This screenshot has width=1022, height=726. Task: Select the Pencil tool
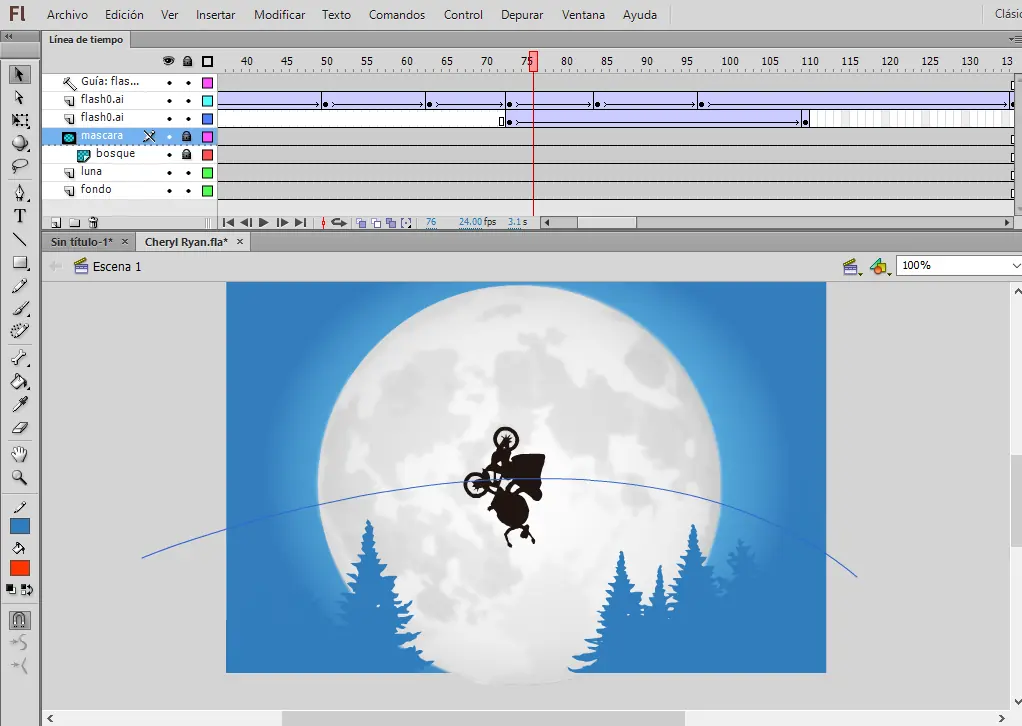[20, 285]
